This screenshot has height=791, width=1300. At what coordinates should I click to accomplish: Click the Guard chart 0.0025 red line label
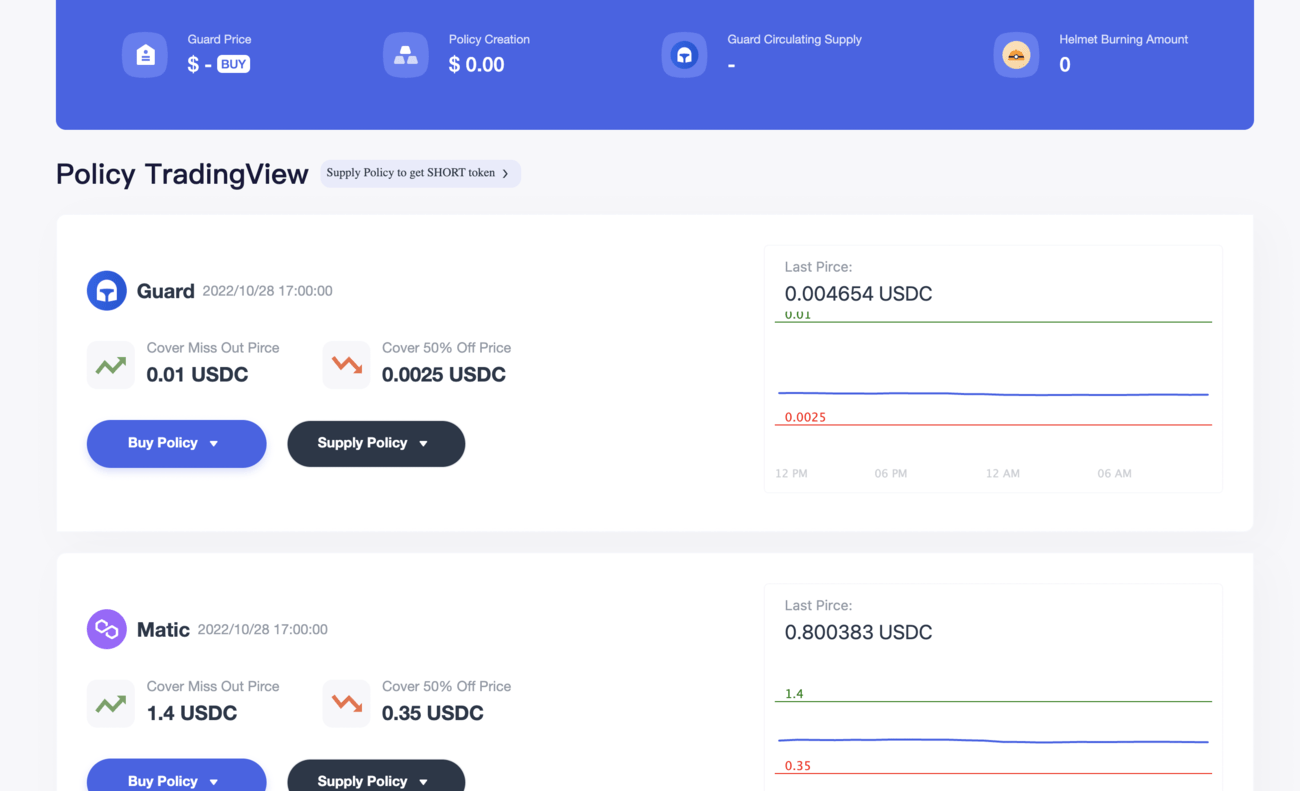[805, 417]
